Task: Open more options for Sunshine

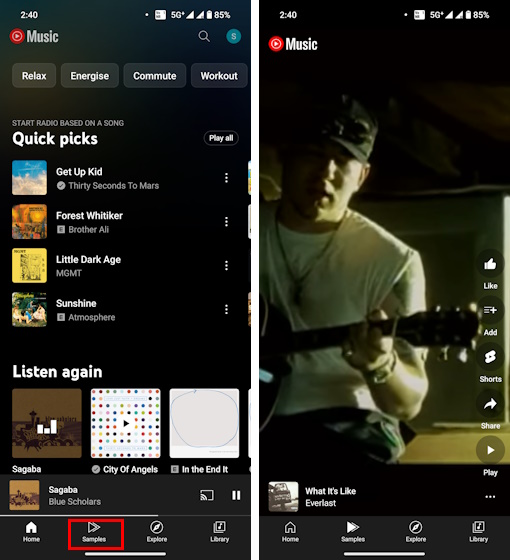Action: click(226, 309)
